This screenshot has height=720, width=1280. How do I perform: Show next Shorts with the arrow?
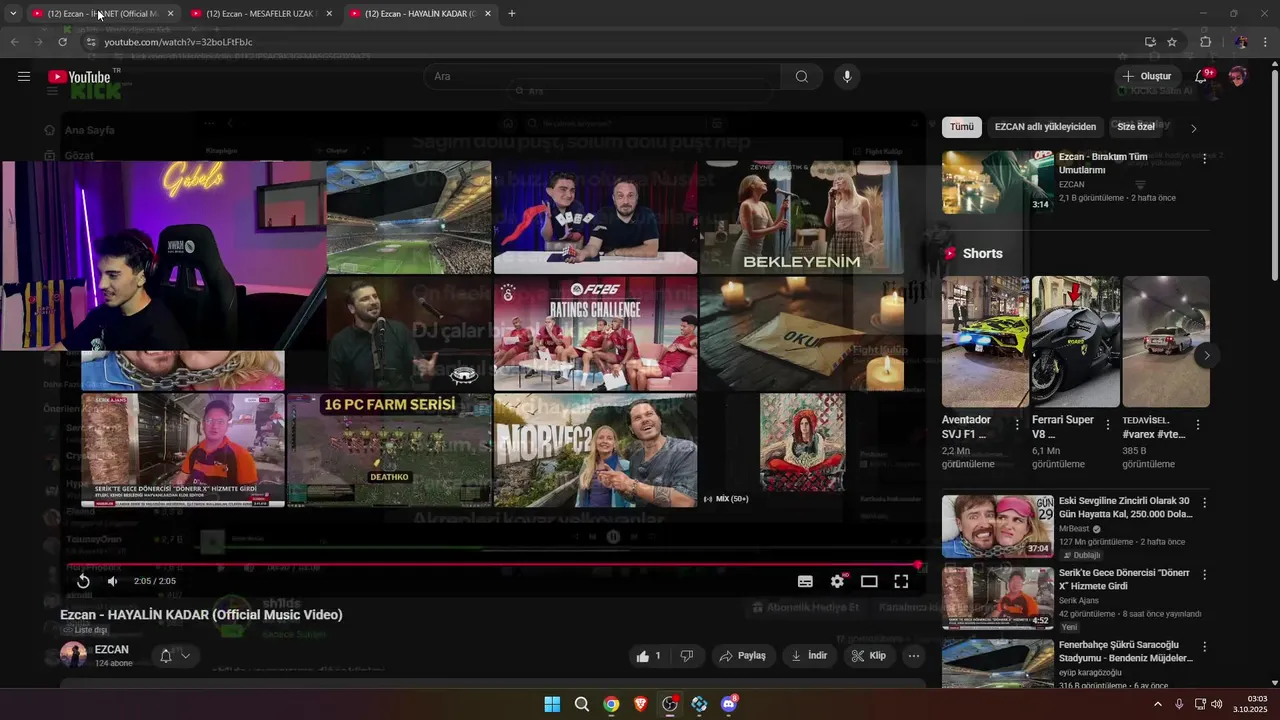[1207, 355]
